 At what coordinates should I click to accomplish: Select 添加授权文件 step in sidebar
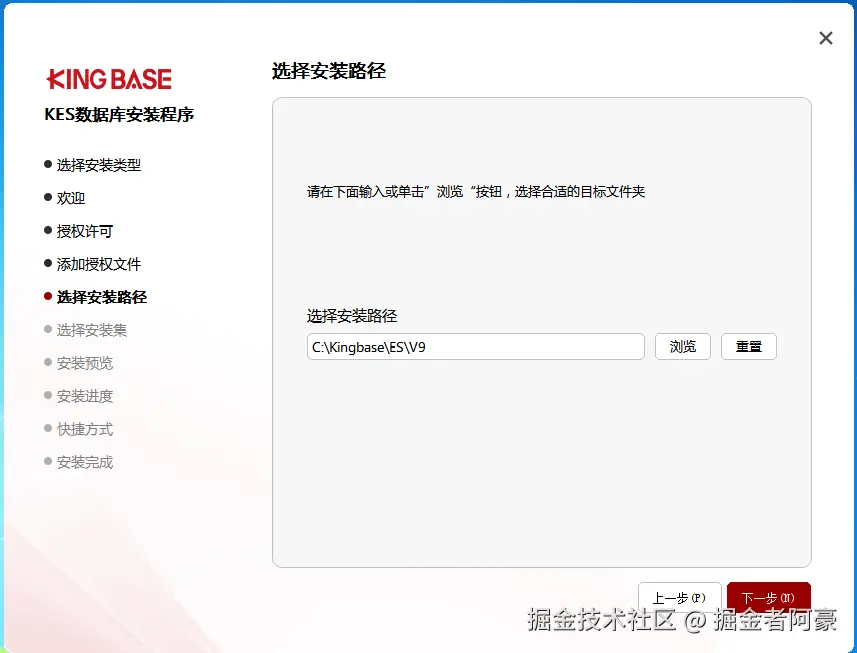[92, 264]
